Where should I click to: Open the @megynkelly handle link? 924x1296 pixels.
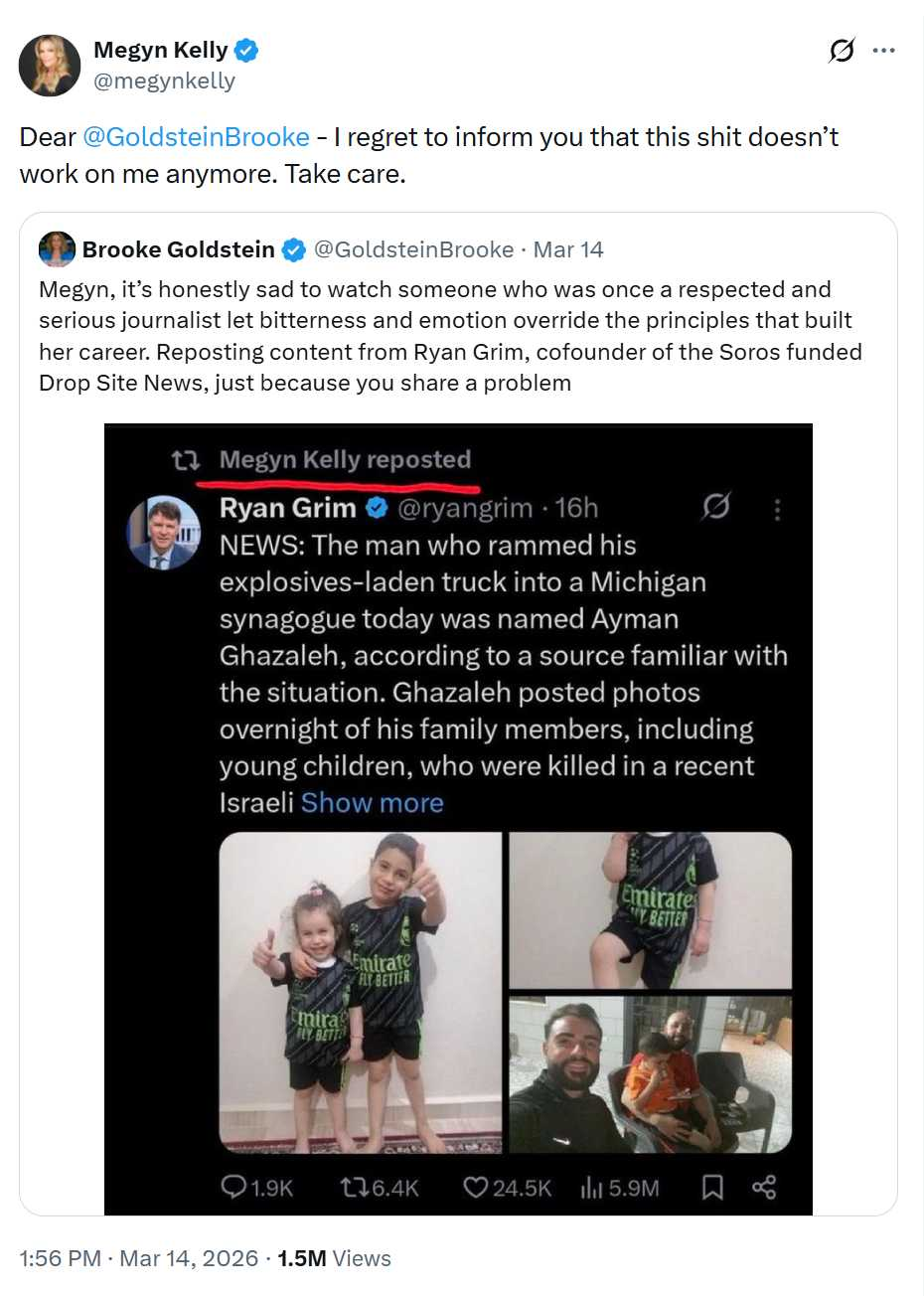(x=164, y=81)
